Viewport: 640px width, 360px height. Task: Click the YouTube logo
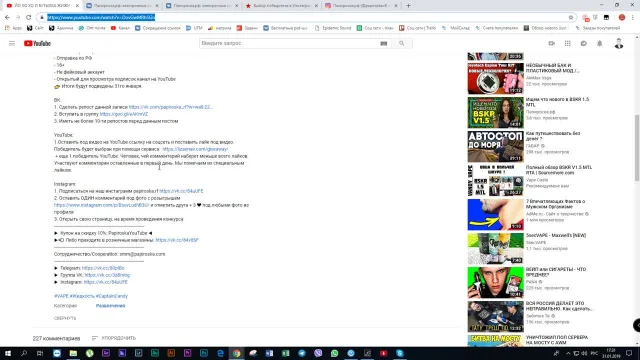[37, 43]
